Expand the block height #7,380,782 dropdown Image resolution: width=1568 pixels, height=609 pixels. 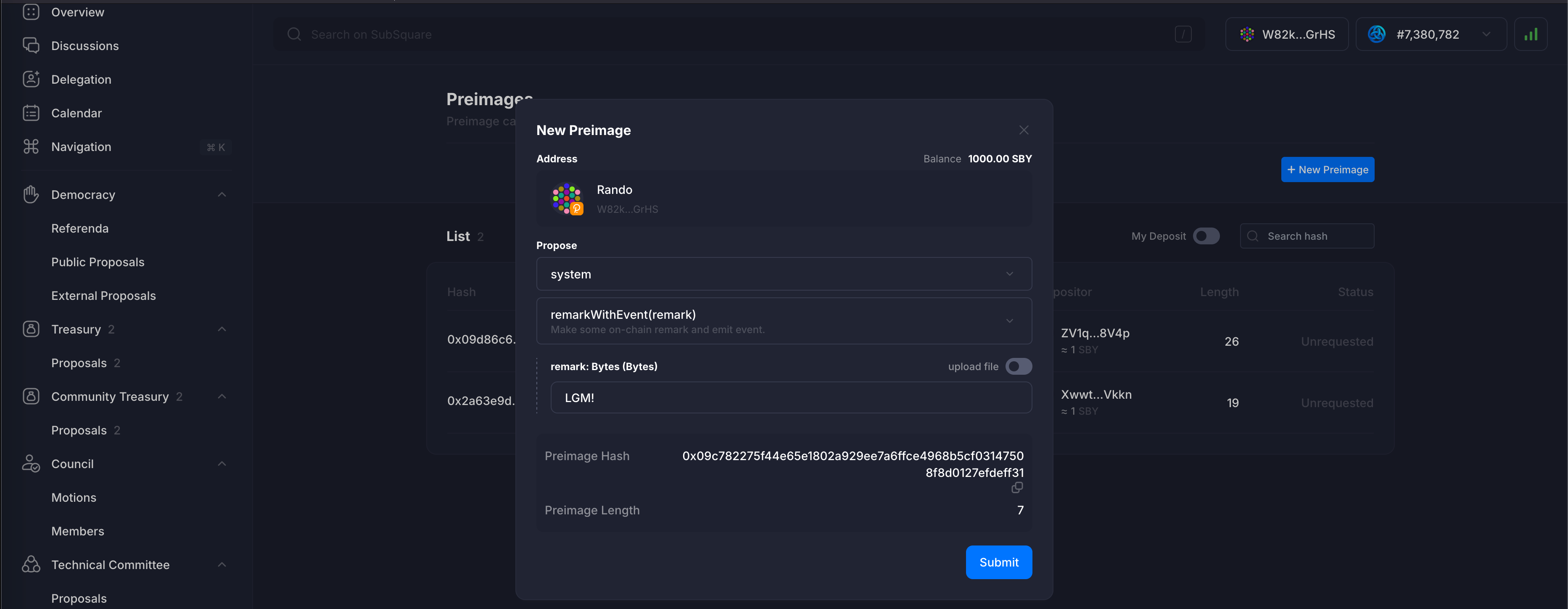(x=1431, y=35)
